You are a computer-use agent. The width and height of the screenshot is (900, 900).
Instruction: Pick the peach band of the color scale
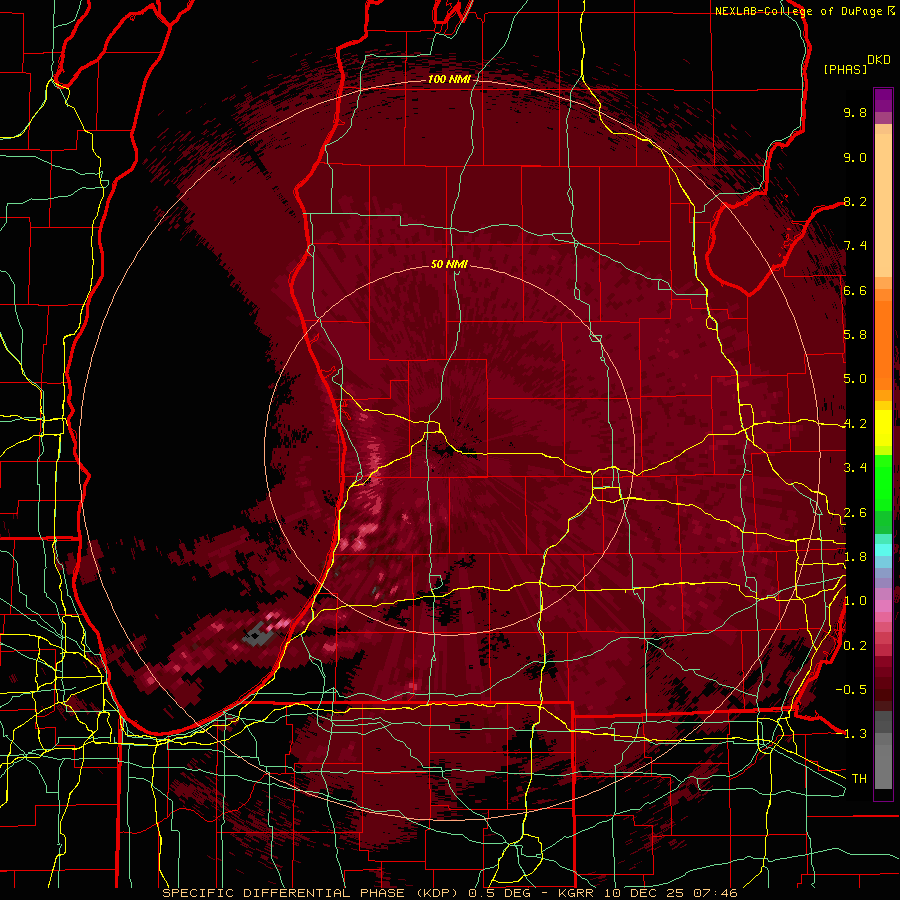(x=883, y=201)
